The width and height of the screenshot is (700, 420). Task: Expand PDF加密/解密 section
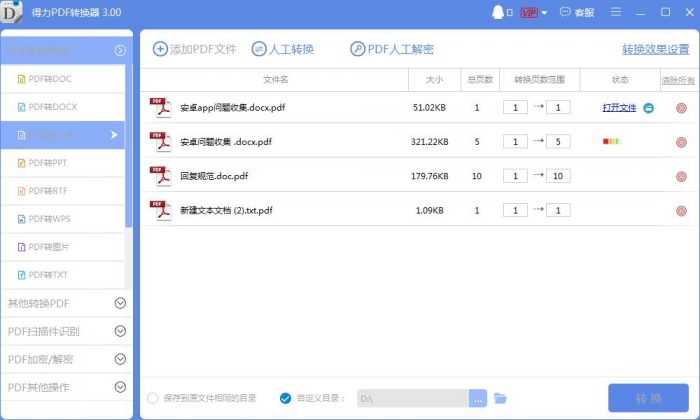[120, 359]
